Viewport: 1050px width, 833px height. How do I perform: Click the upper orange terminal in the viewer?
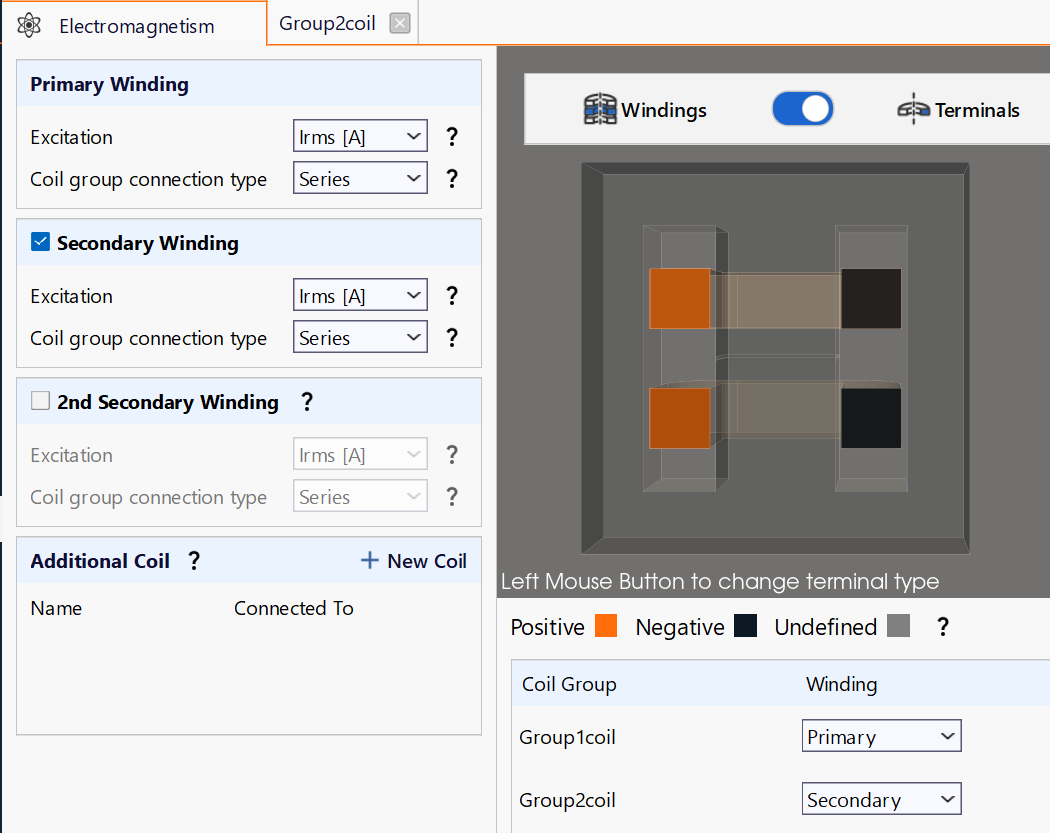680,299
